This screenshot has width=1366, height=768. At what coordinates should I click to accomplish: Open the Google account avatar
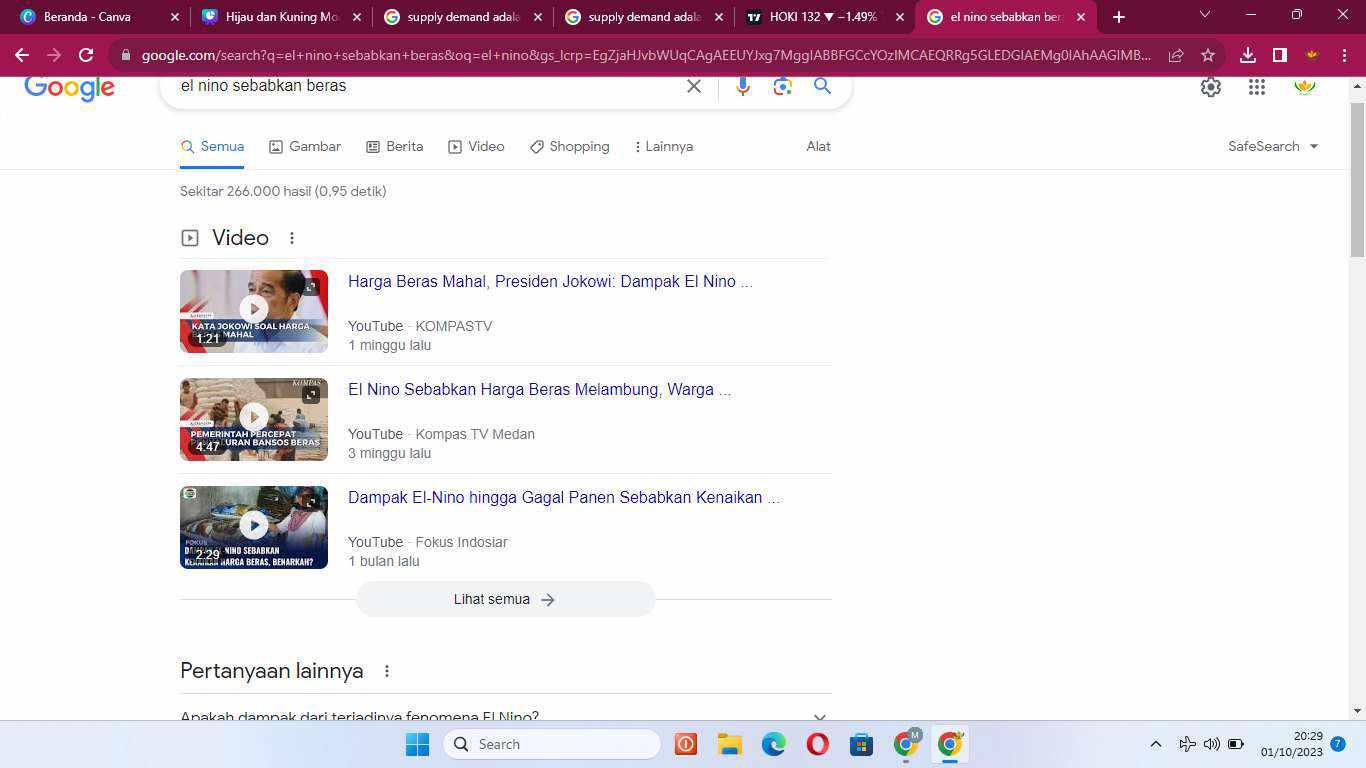pyautogui.click(x=1305, y=87)
